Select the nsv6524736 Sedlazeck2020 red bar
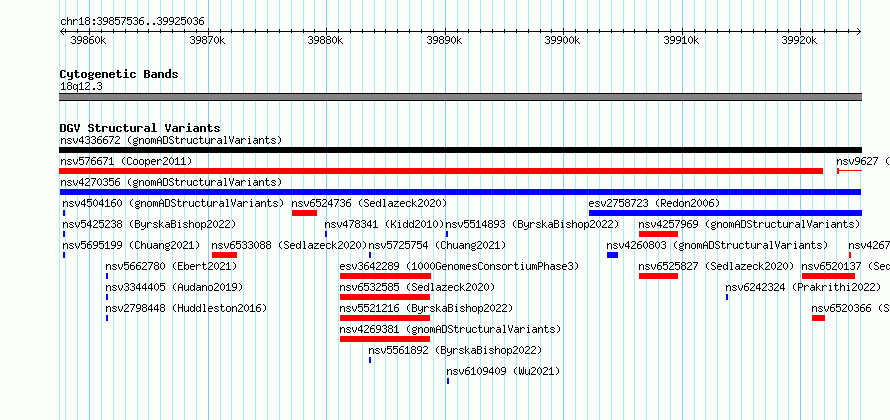Viewport: 890px width, 420px height. 304,213
